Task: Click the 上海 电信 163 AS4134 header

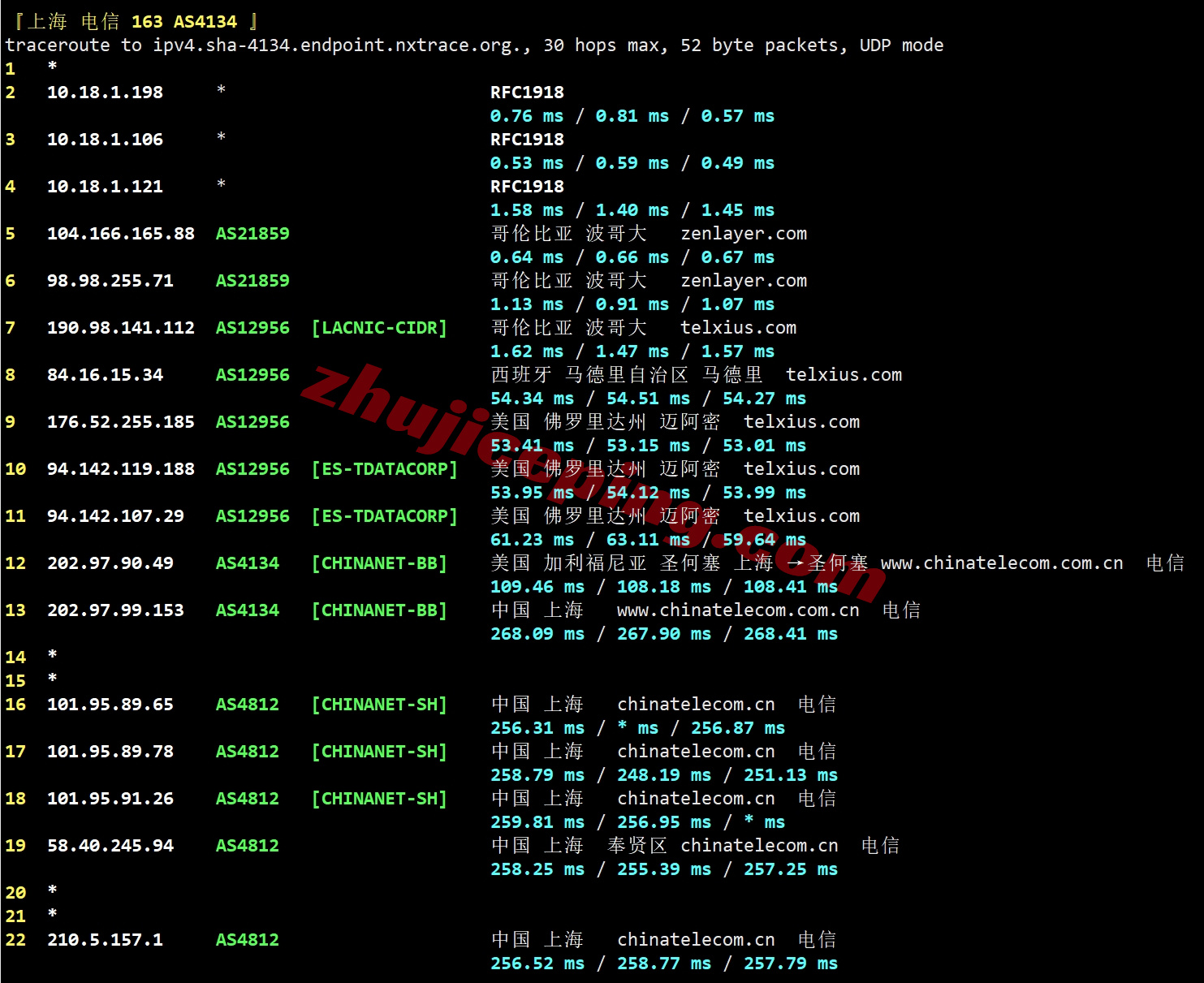Action: click(135, 22)
